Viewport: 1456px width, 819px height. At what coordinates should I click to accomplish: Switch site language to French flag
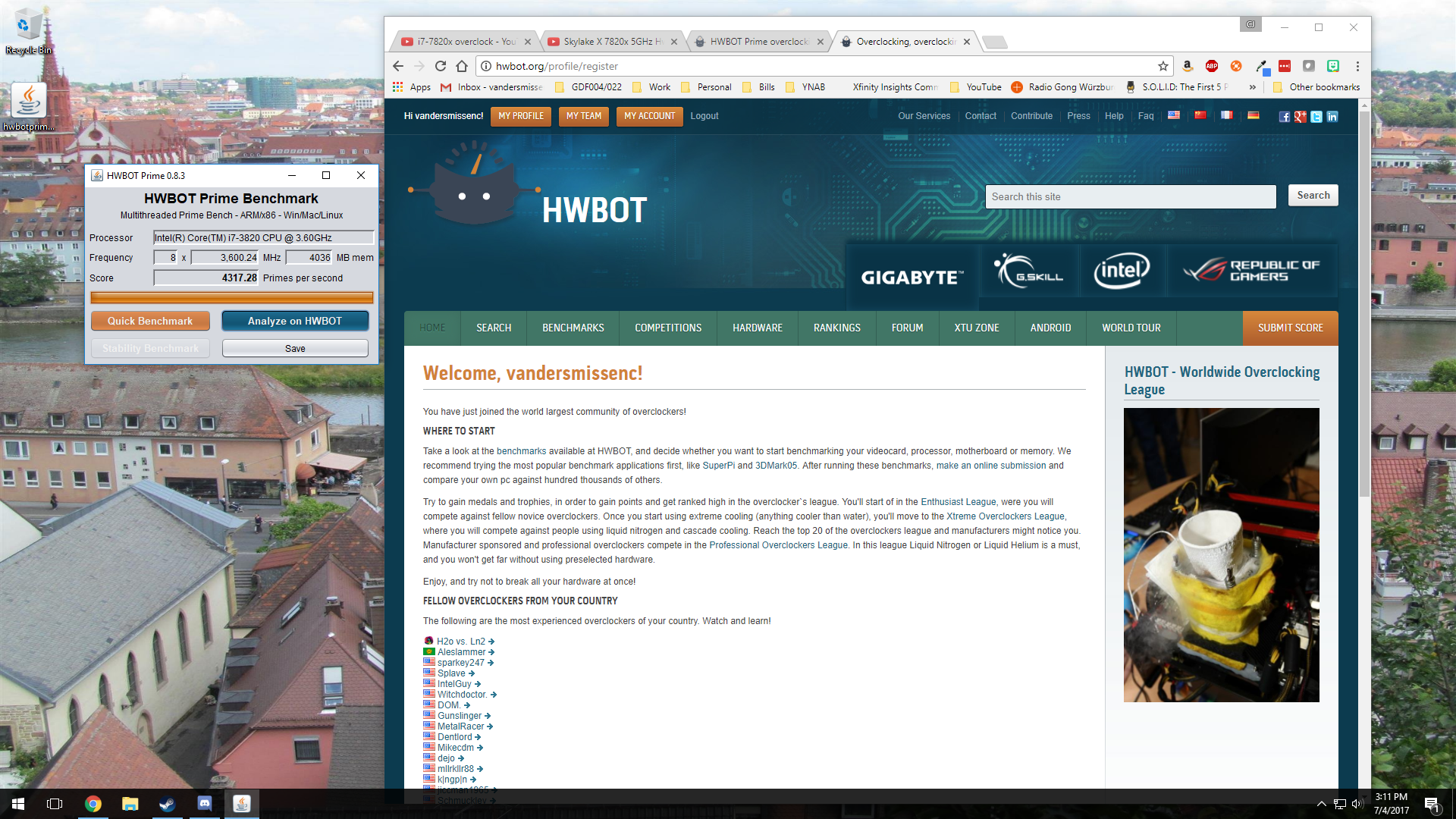1227,115
